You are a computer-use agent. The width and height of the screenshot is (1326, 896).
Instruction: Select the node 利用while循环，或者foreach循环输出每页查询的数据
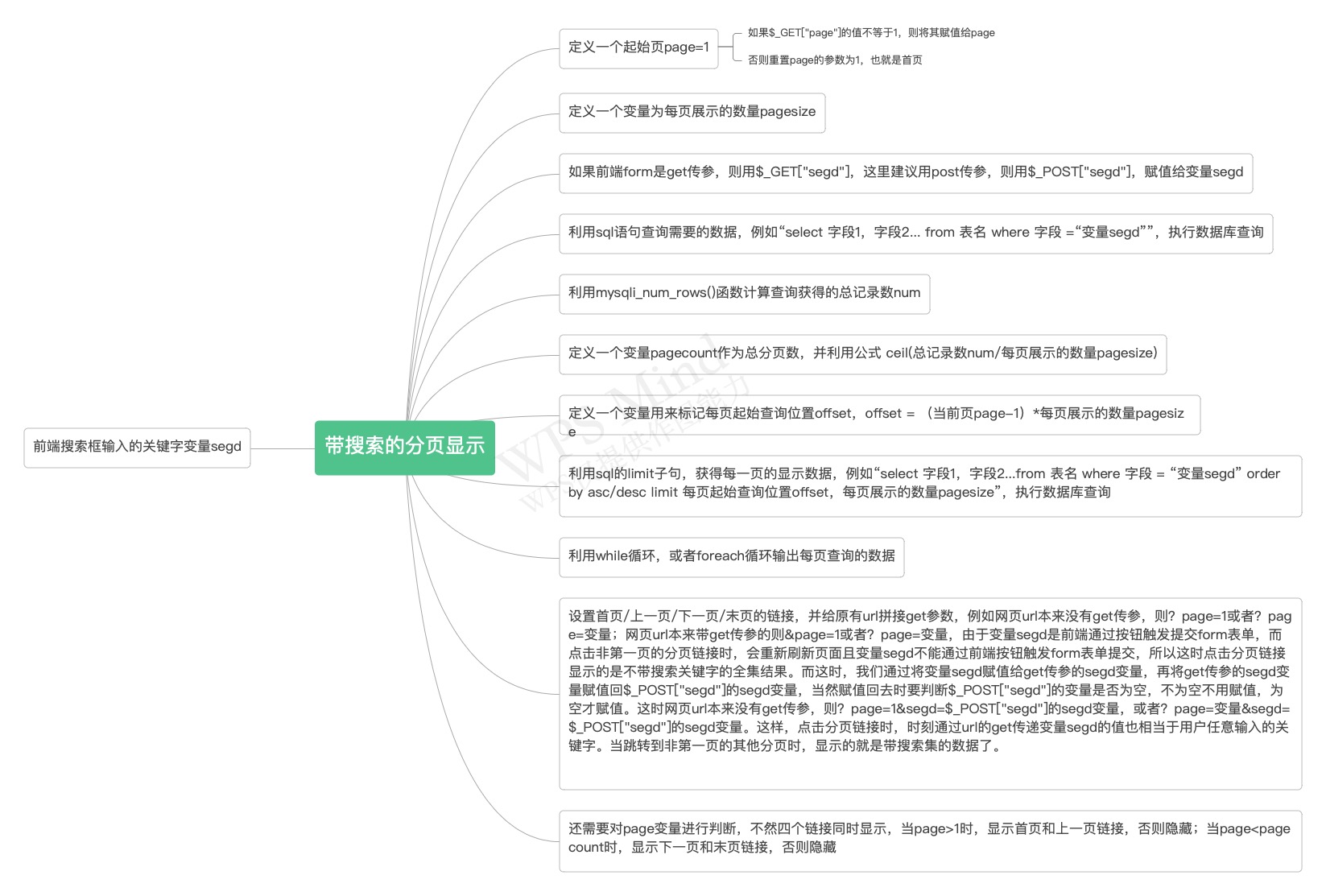[x=731, y=557]
